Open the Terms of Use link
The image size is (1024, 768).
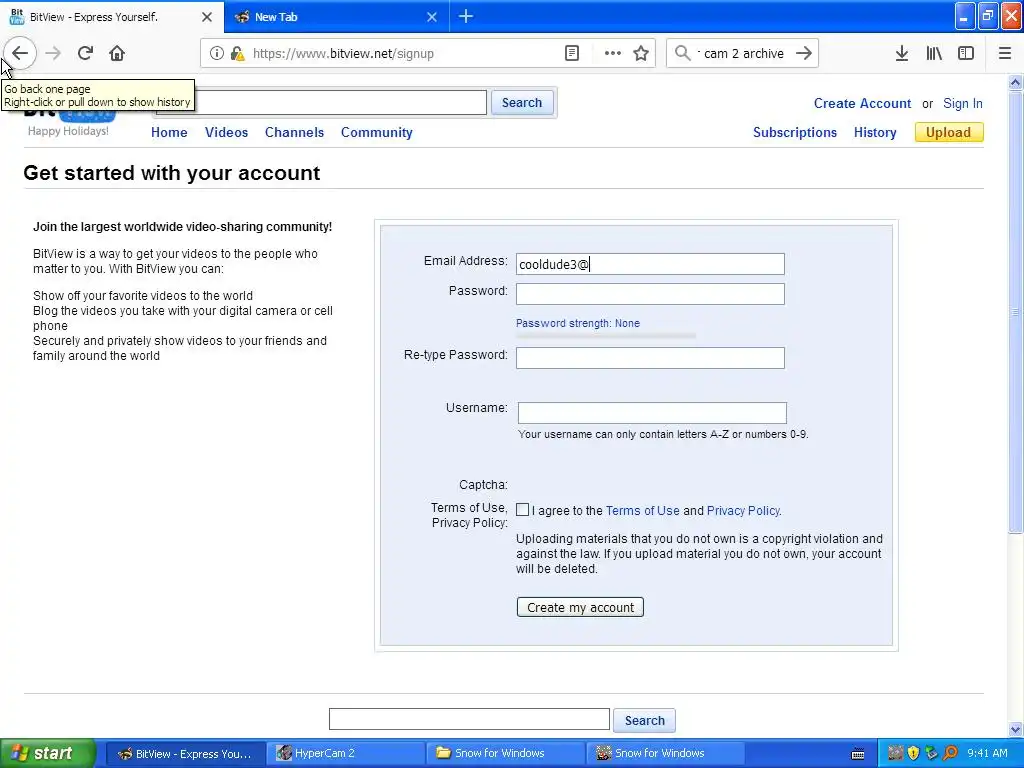tap(643, 511)
